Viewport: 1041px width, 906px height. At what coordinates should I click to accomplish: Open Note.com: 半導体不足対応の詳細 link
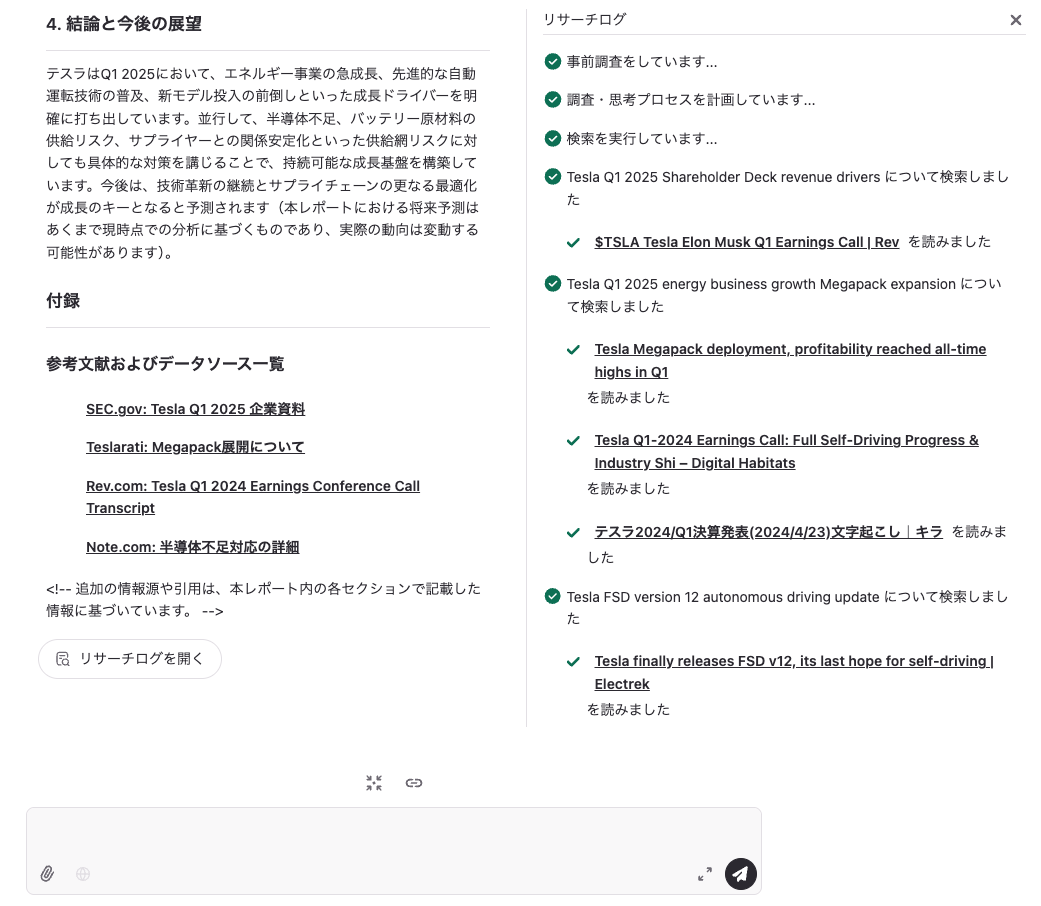tap(193, 547)
